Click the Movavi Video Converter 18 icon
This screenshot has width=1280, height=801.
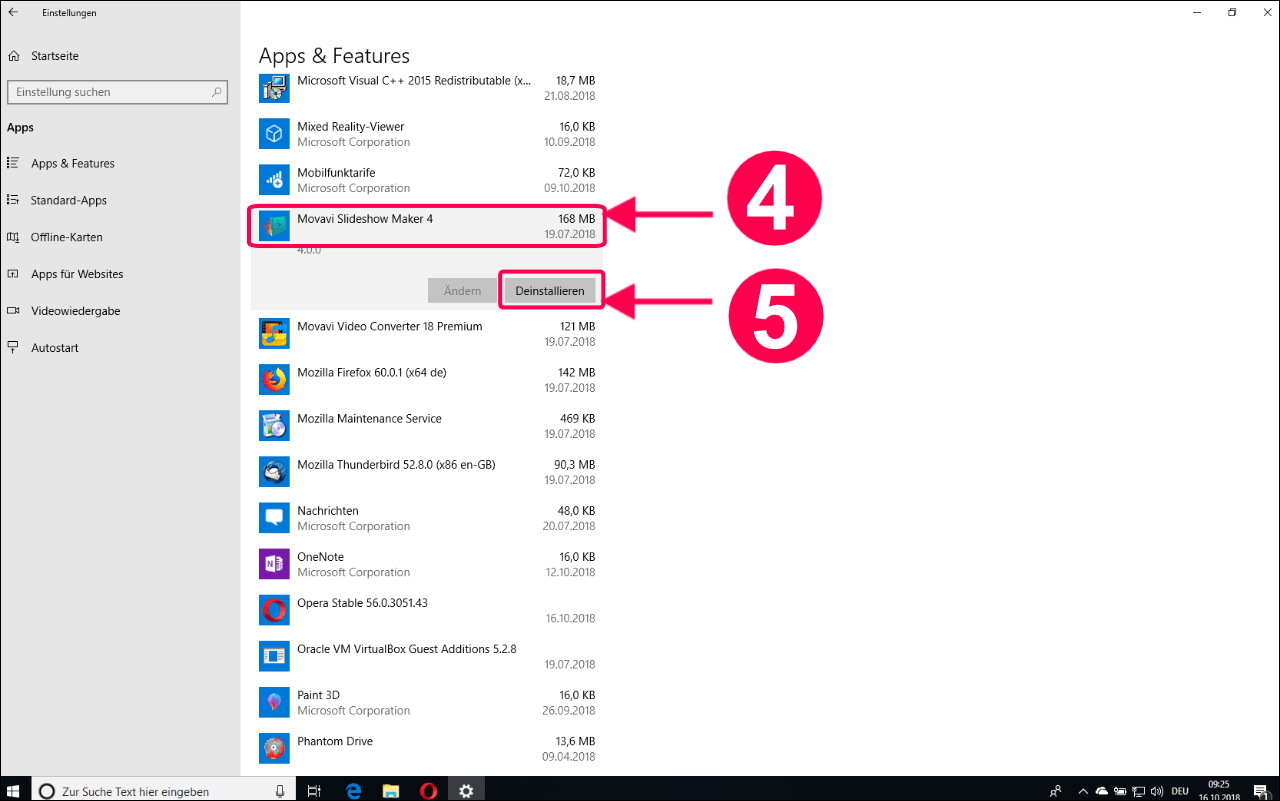click(274, 334)
